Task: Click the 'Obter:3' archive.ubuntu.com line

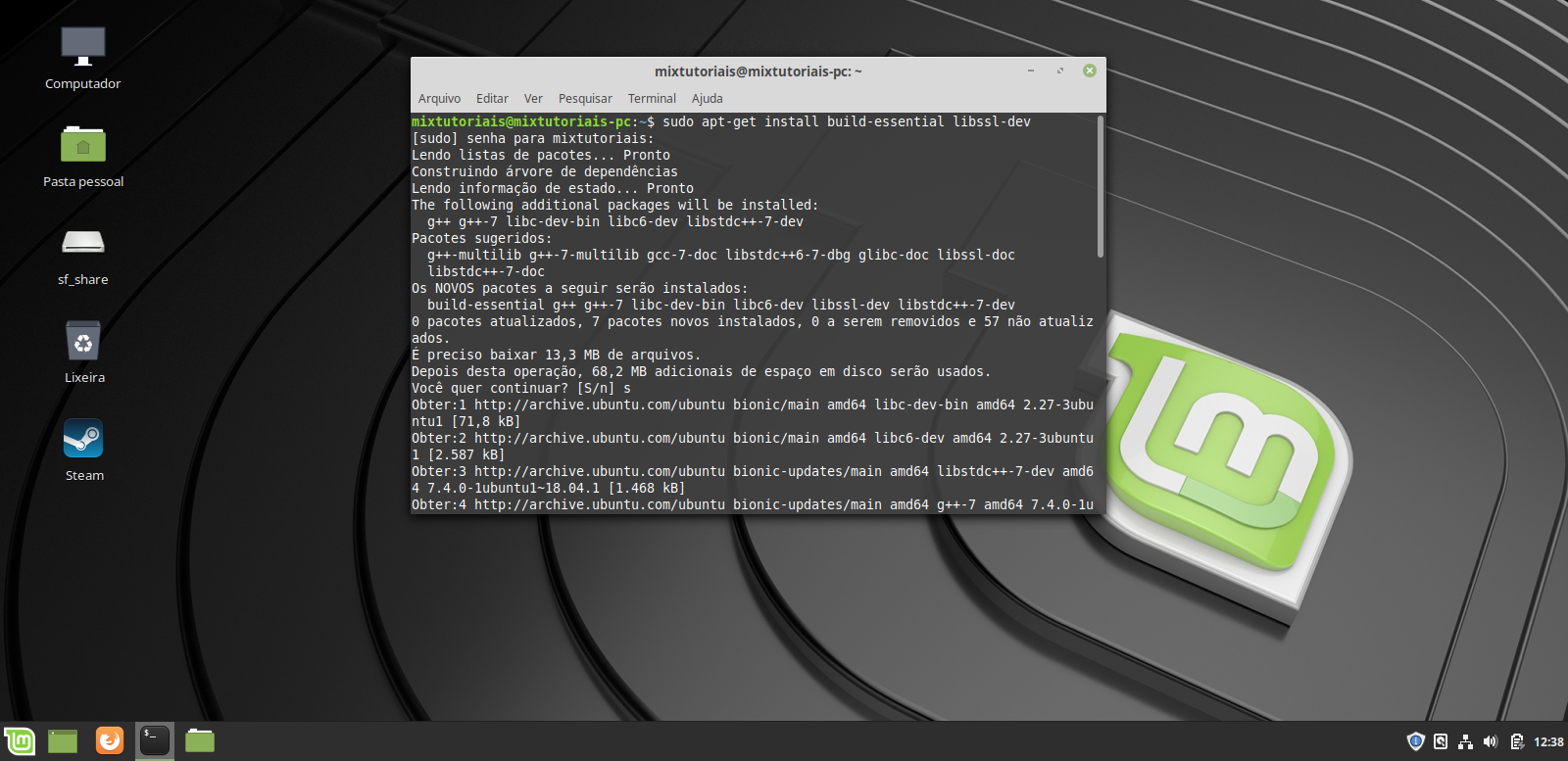Action: 753,471
